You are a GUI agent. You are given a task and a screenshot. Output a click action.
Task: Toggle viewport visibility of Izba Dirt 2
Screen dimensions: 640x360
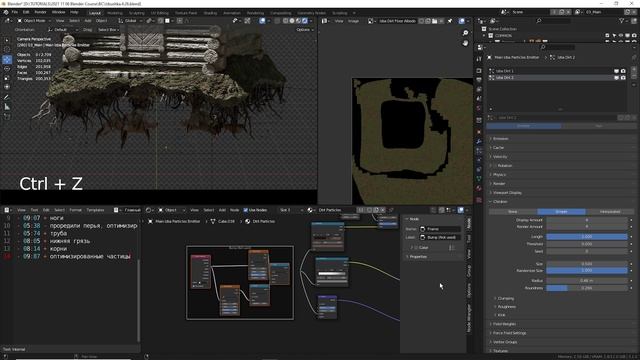pyautogui.click(x=616, y=78)
